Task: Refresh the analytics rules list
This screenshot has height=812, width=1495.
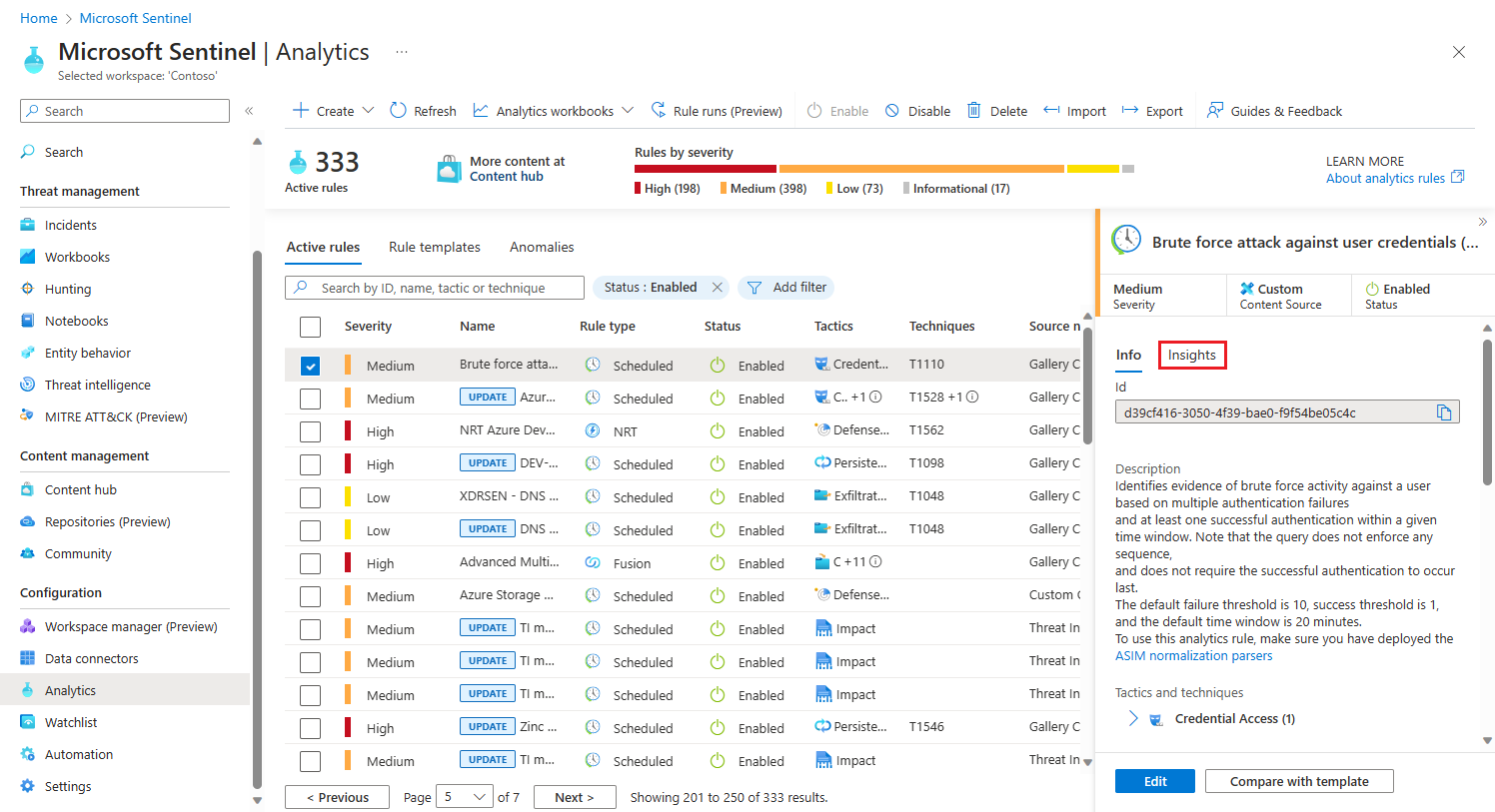Action: pos(422,110)
